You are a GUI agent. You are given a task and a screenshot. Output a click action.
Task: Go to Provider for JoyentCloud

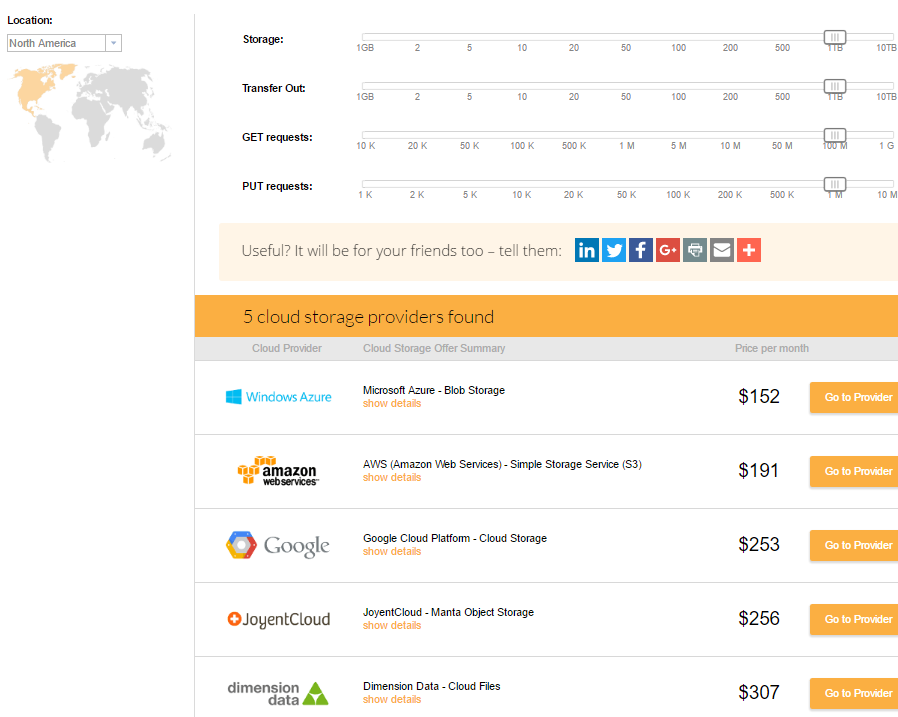[854, 620]
